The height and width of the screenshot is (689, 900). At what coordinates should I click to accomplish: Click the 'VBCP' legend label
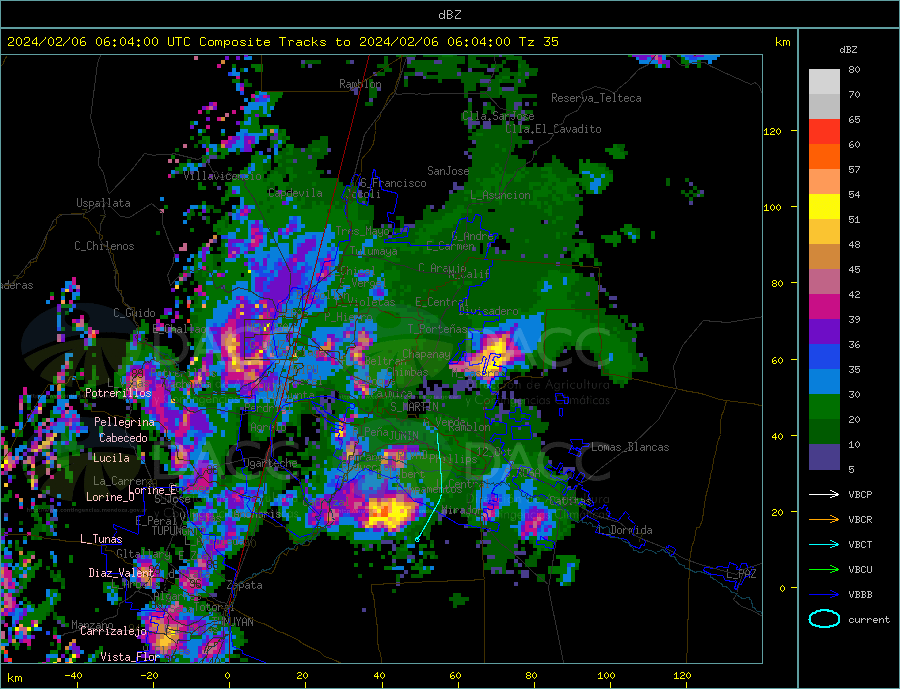(860, 494)
